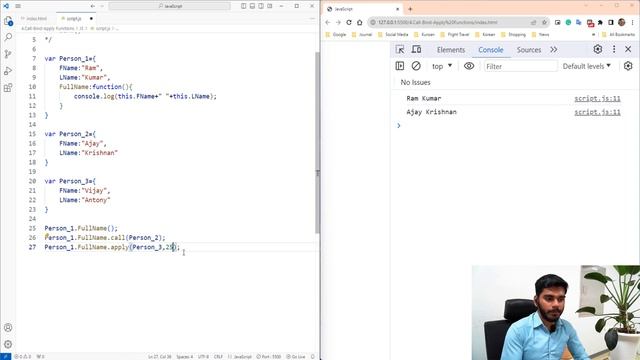Switch to the Console tab in DevTools
The height and width of the screenshot is (360, 640).
tap(491, 50)
